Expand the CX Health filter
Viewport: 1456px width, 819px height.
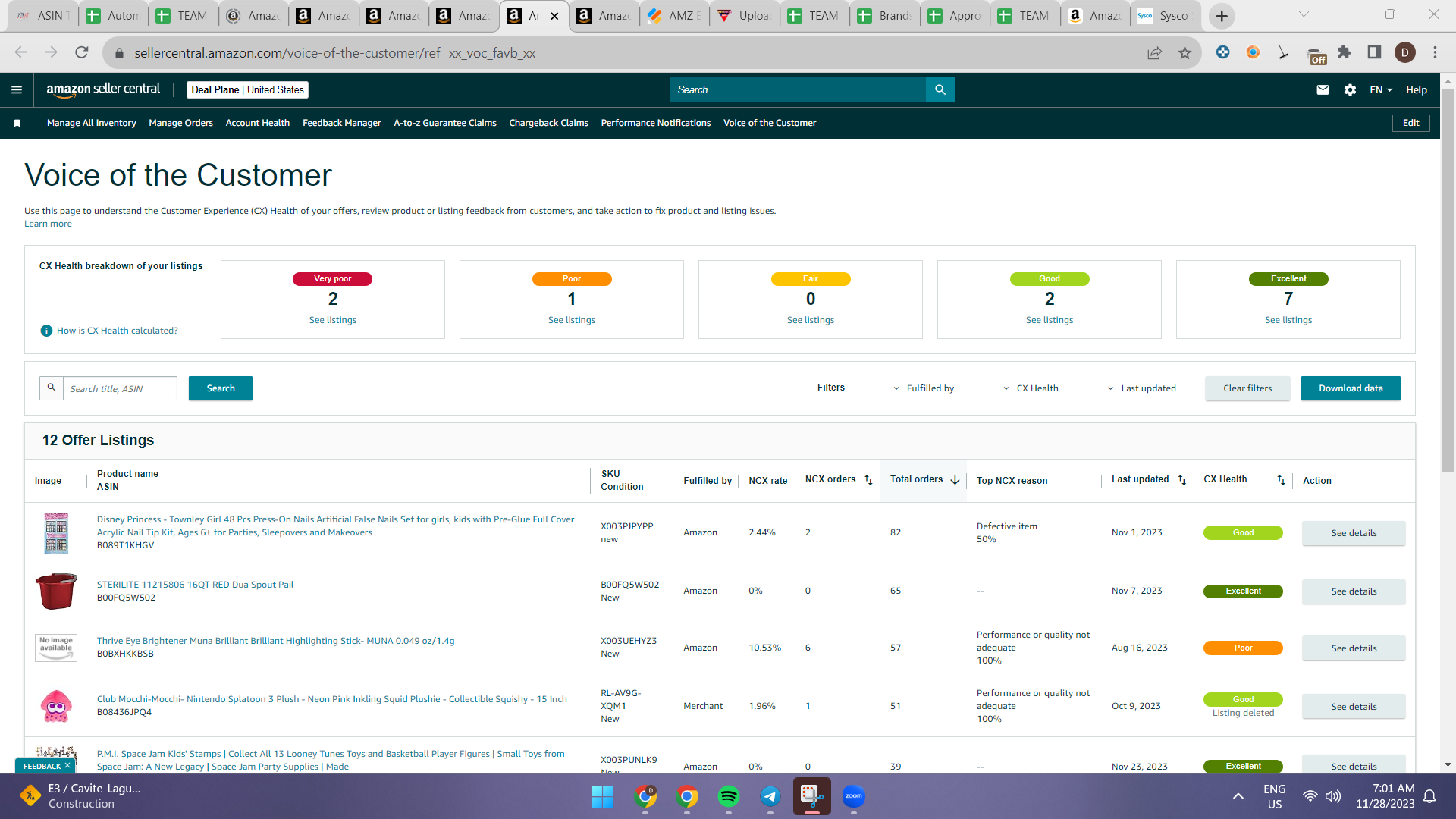pos(1031,388)
